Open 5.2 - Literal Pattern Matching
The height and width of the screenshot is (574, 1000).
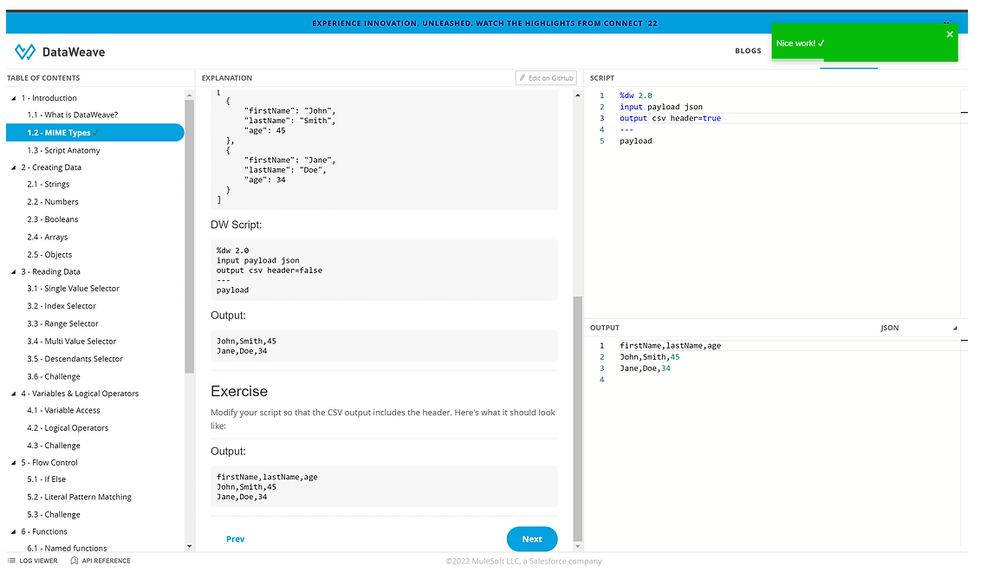(79, 497)
